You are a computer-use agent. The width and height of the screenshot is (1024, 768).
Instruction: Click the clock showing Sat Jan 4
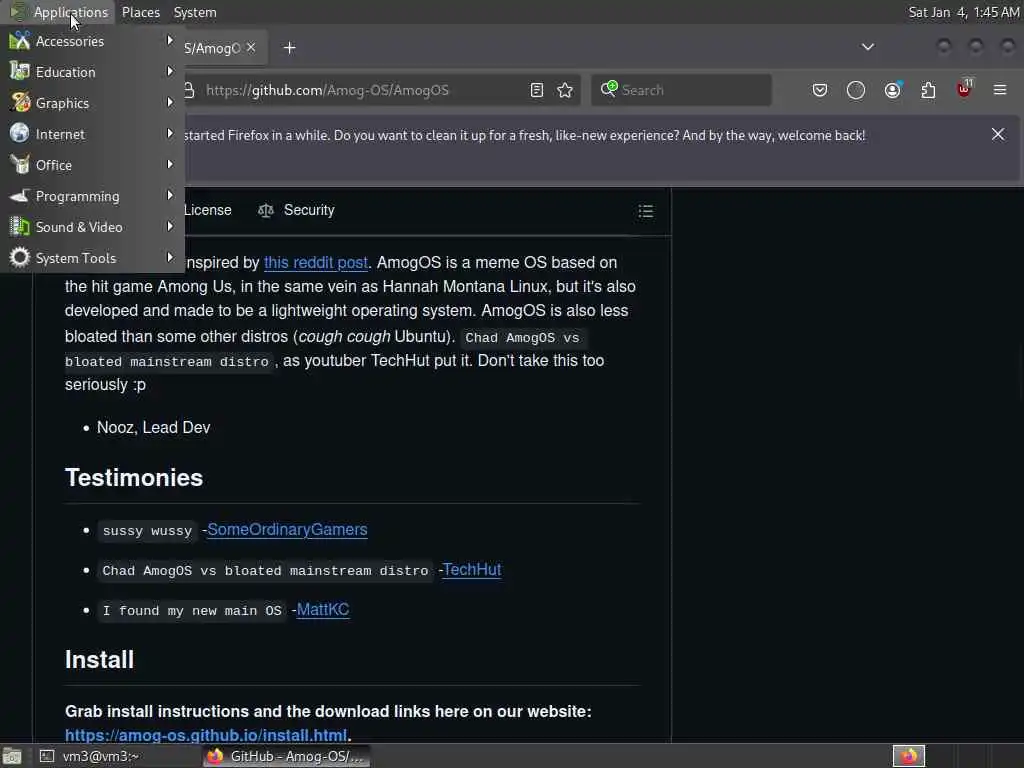pos(964,12)
